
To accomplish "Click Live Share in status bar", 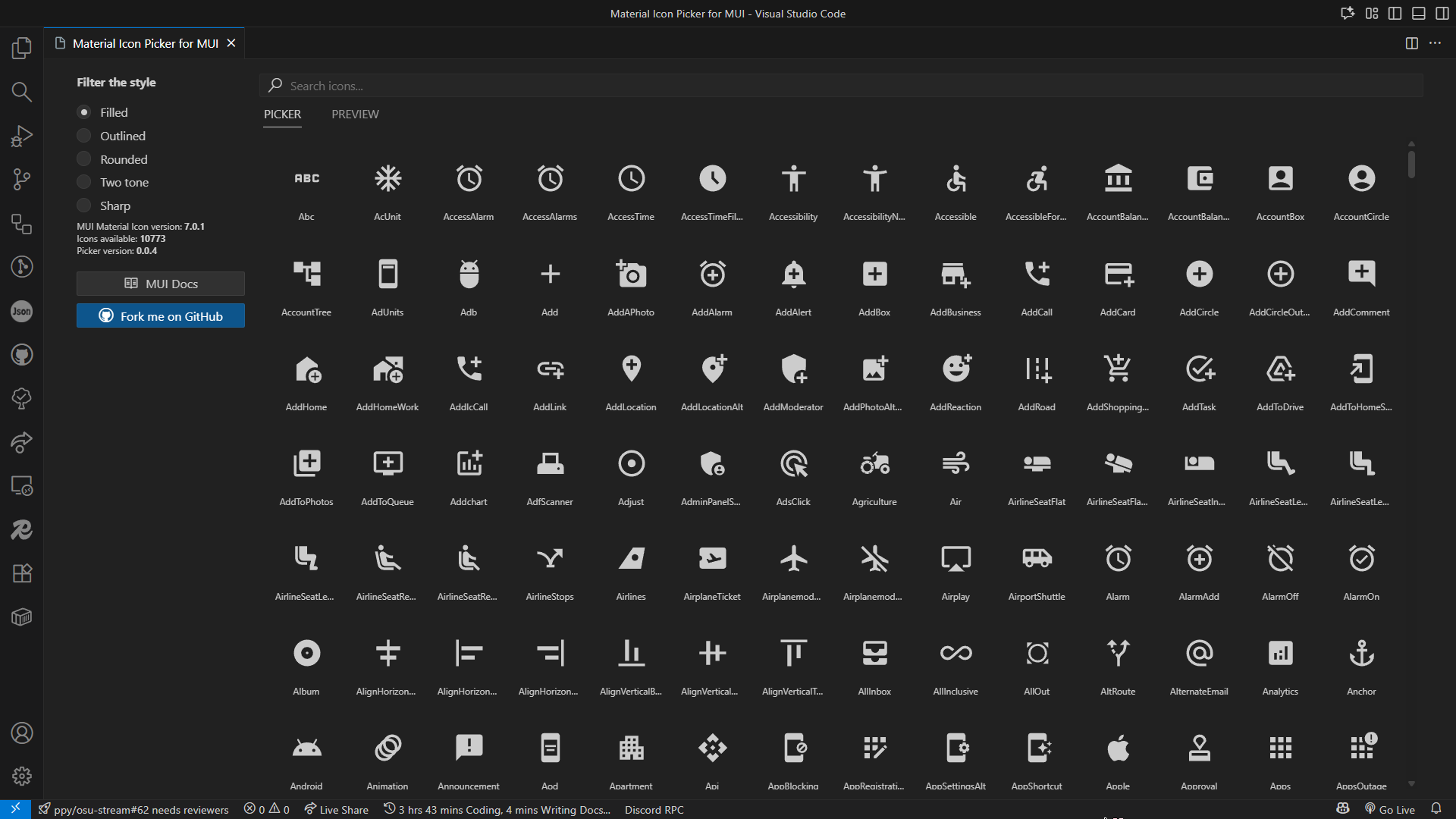I will (336, 809).
